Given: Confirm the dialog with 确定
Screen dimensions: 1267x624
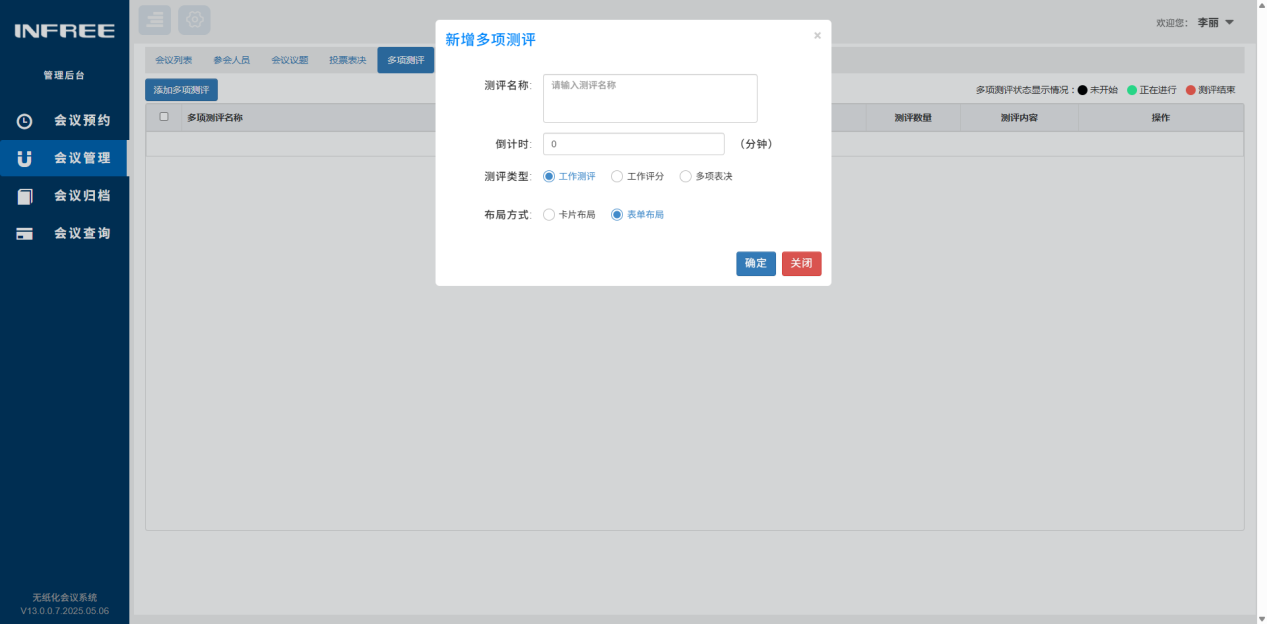Looking at the screenshot, I should pos(756,263).
